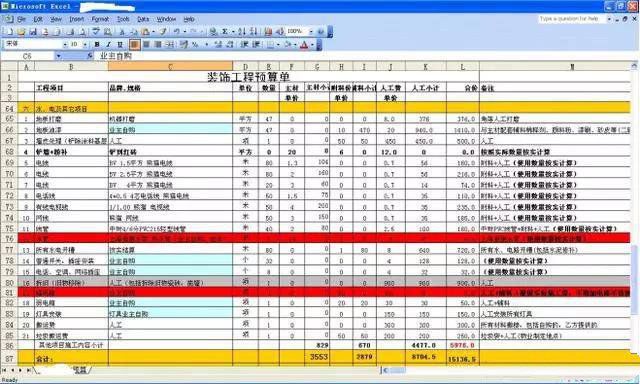This screenshot has height=384, width=640.
Task: Open the Name Box dropdown arrow
Action: point(58,56)
